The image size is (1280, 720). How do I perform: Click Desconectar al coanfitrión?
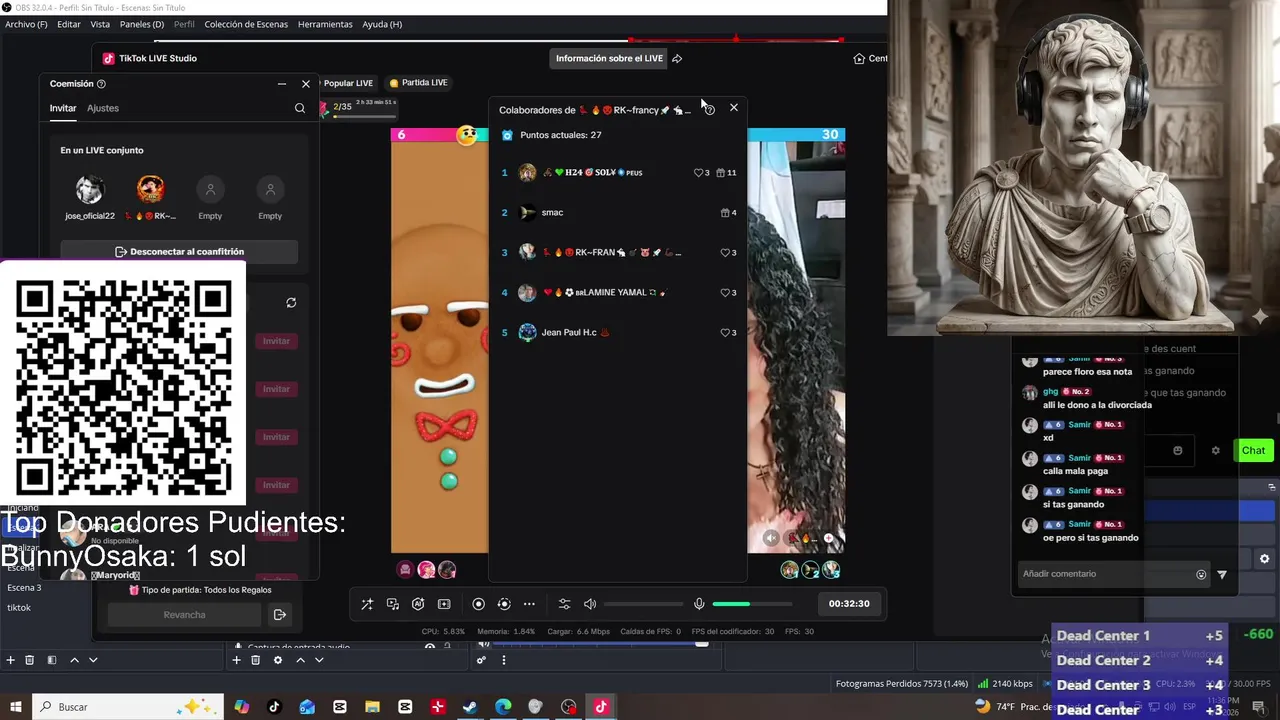tap(179, 252)
